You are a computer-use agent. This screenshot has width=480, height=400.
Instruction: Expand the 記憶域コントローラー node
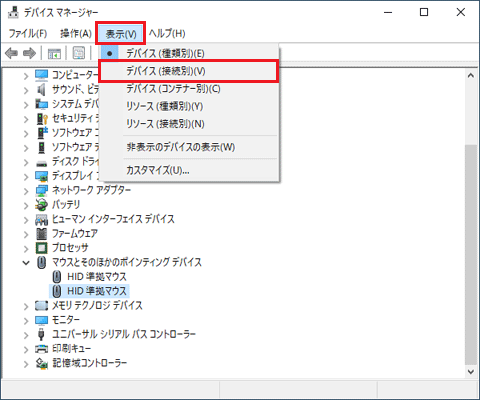[x=26, y=363]
